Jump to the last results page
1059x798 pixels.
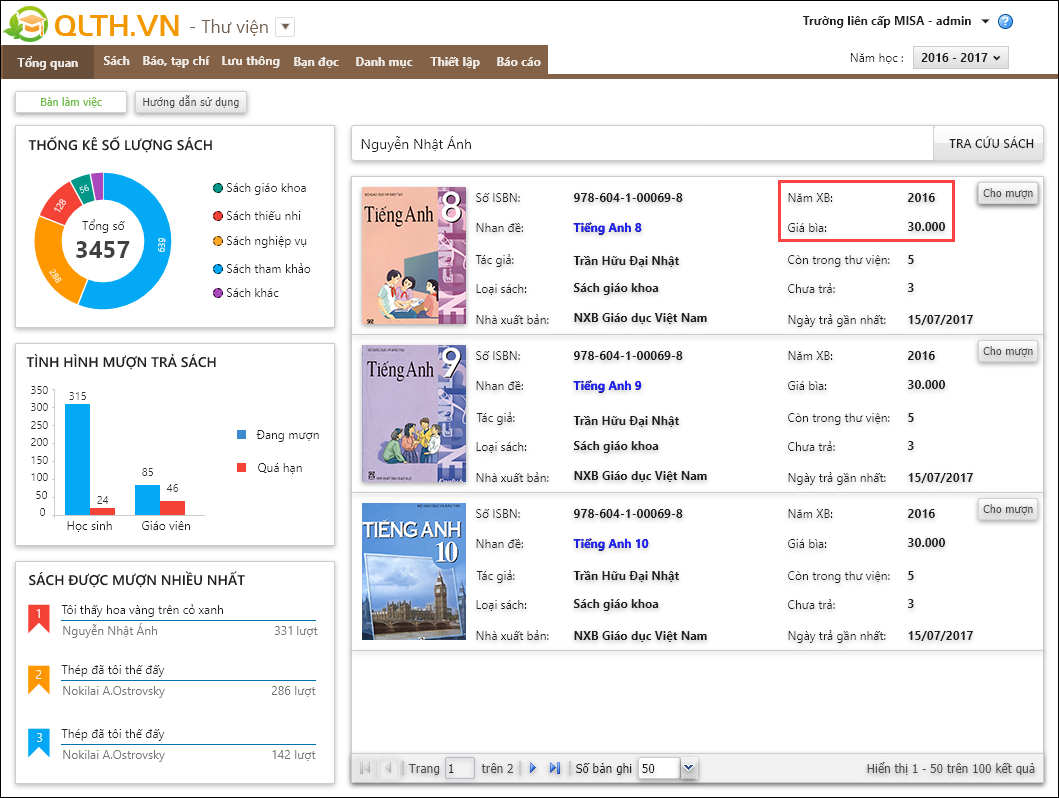555,768
